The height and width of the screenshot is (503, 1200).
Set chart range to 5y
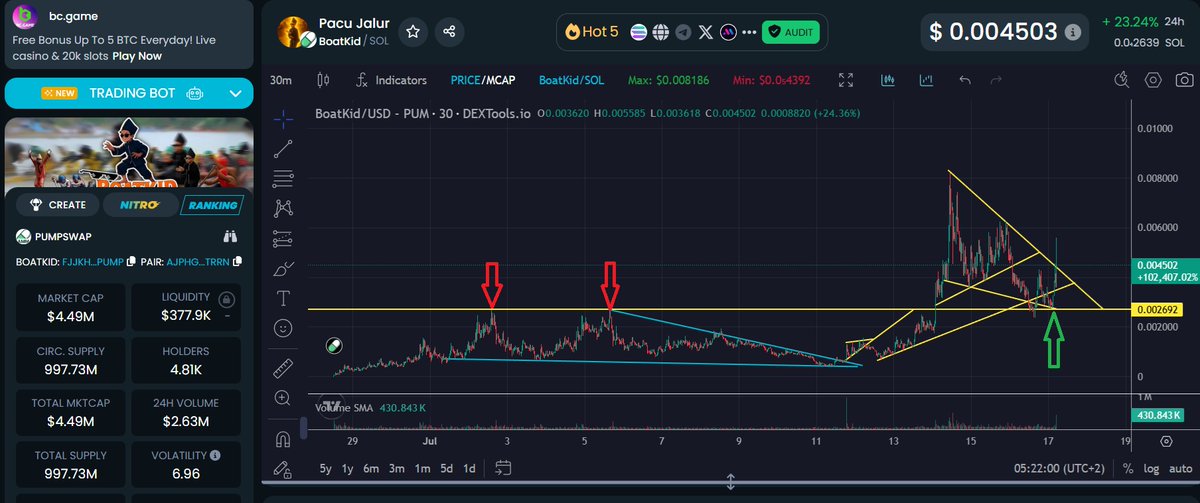[326, 468]
